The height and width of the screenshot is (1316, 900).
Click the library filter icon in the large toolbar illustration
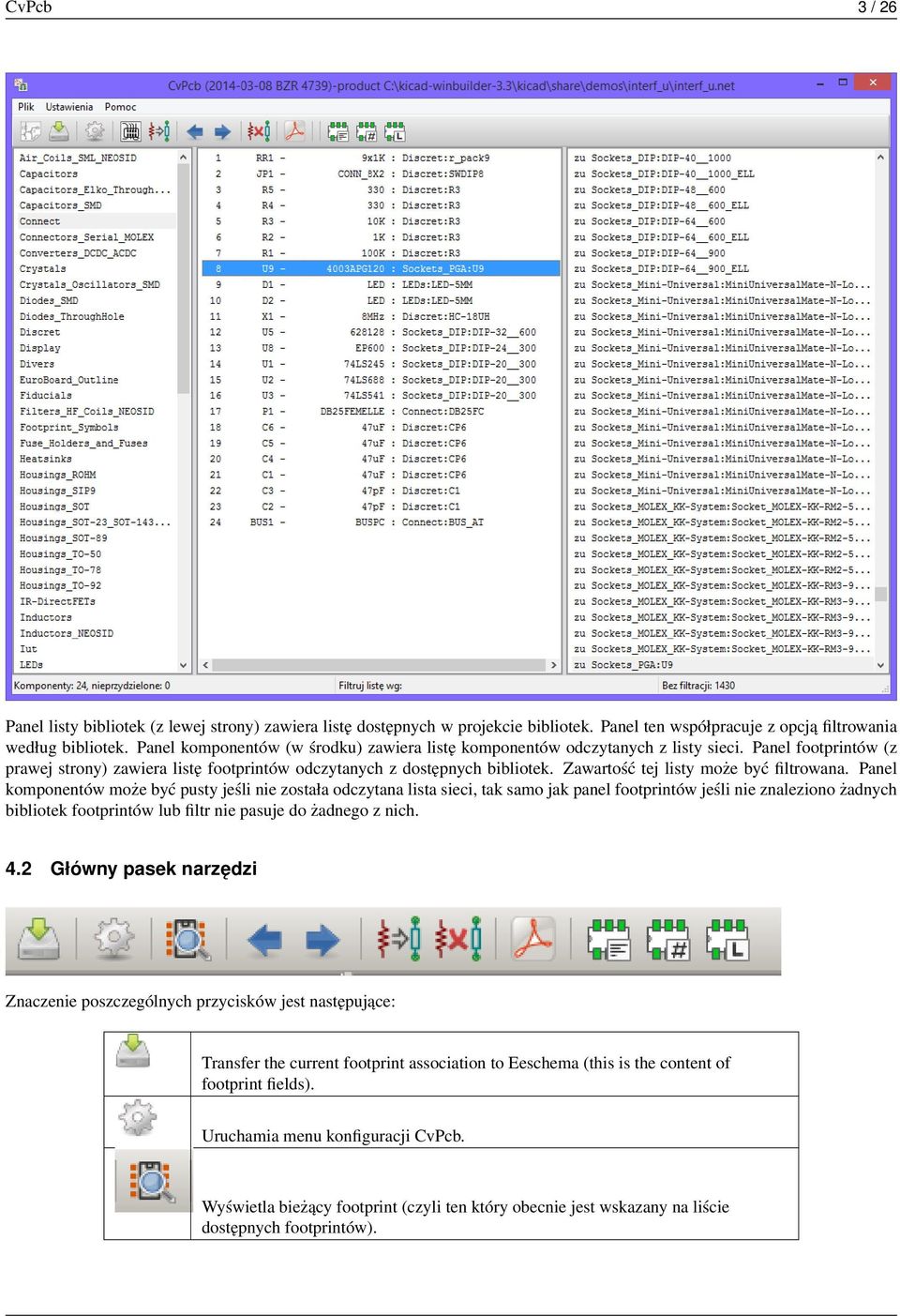click(727, 939)
